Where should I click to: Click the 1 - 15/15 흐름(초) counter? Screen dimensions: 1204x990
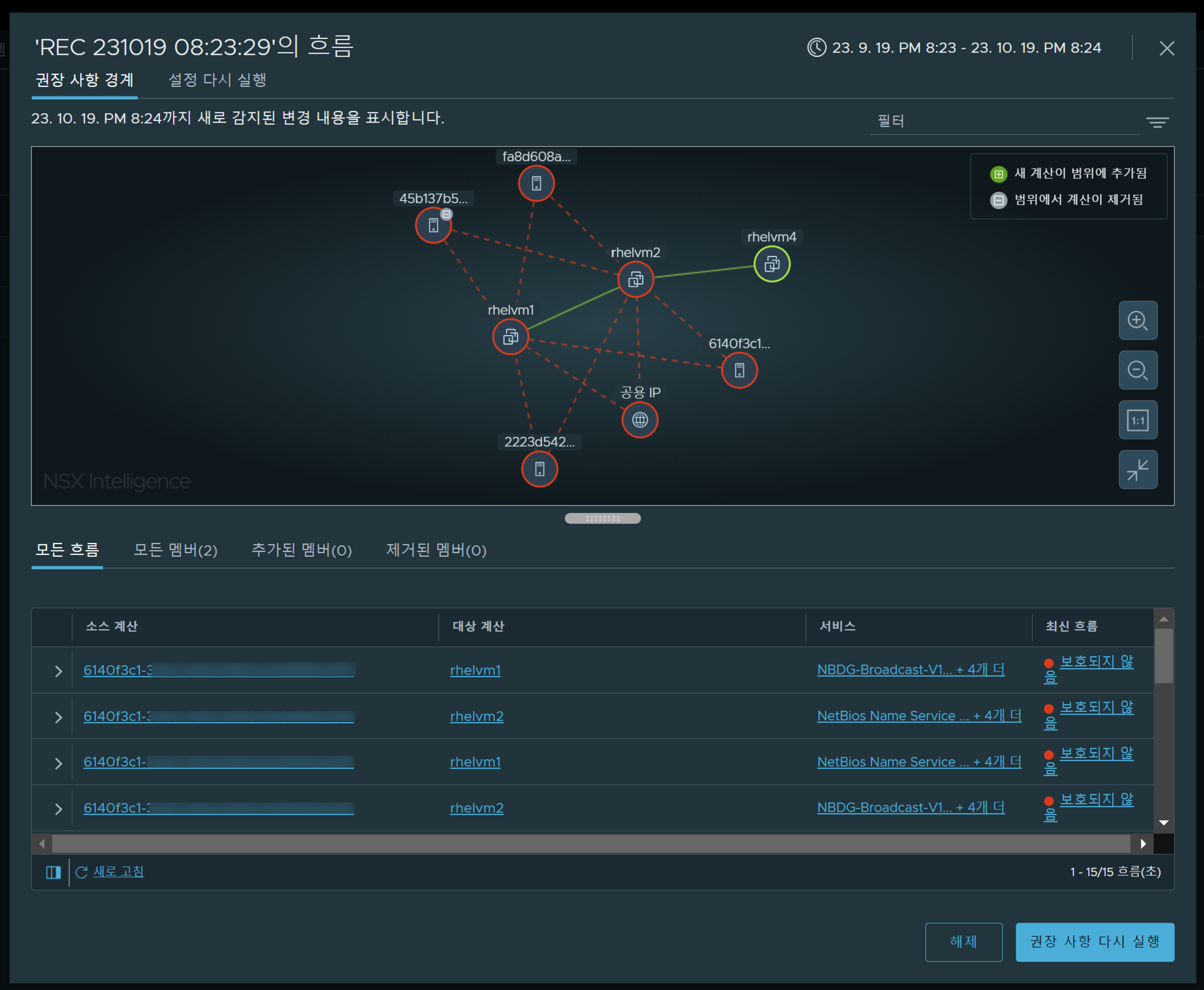(x=1115, y=872)
